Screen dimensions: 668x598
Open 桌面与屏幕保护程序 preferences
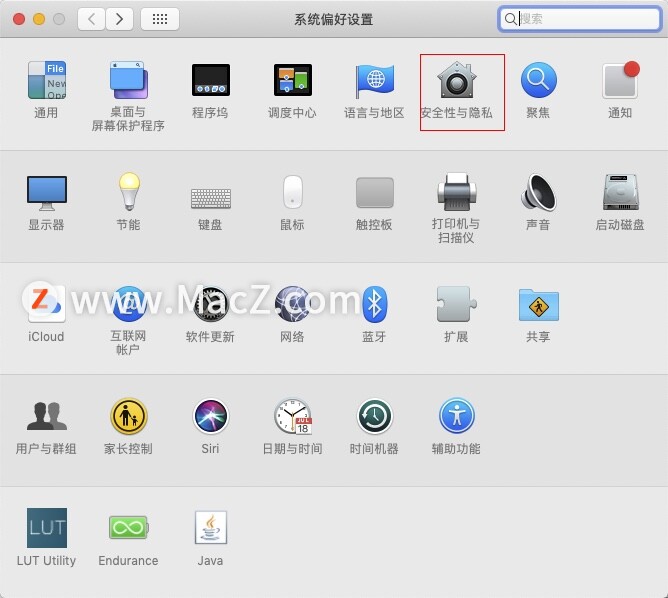[x=128, y=80]
